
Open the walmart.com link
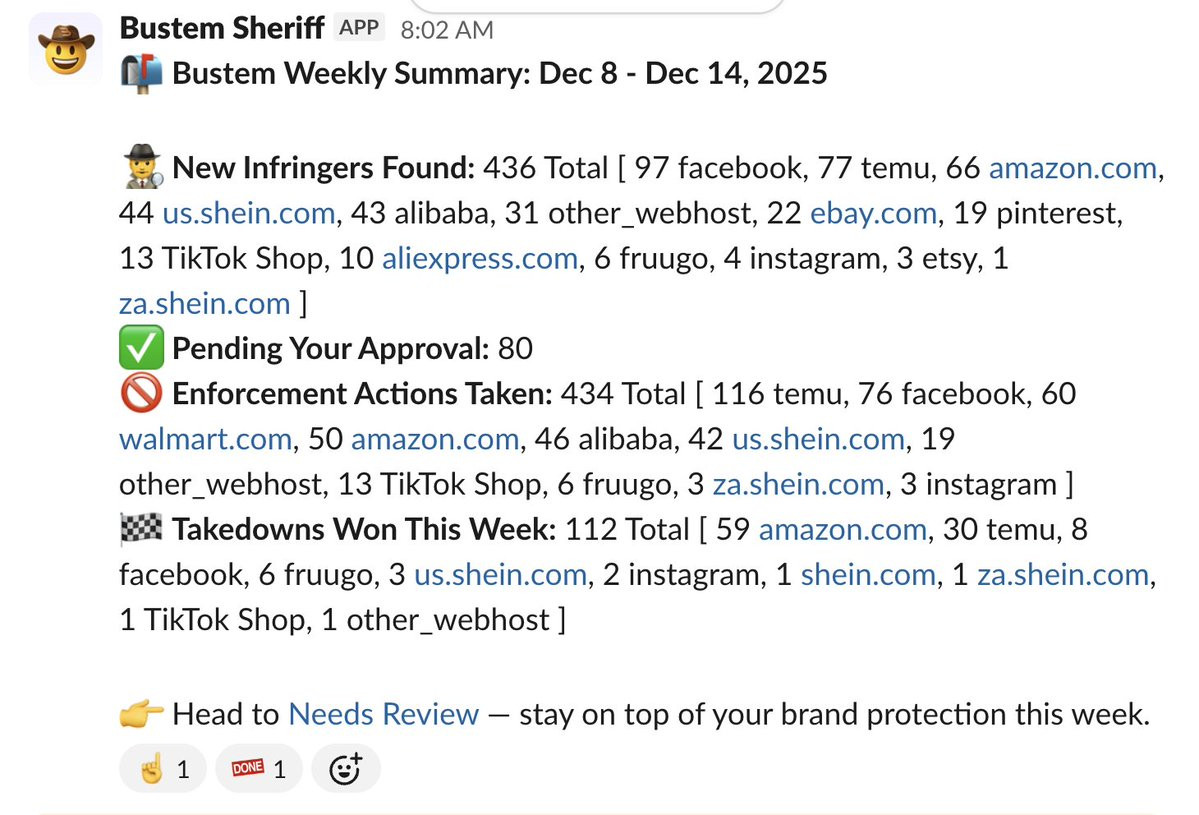(x=205, y=439)
